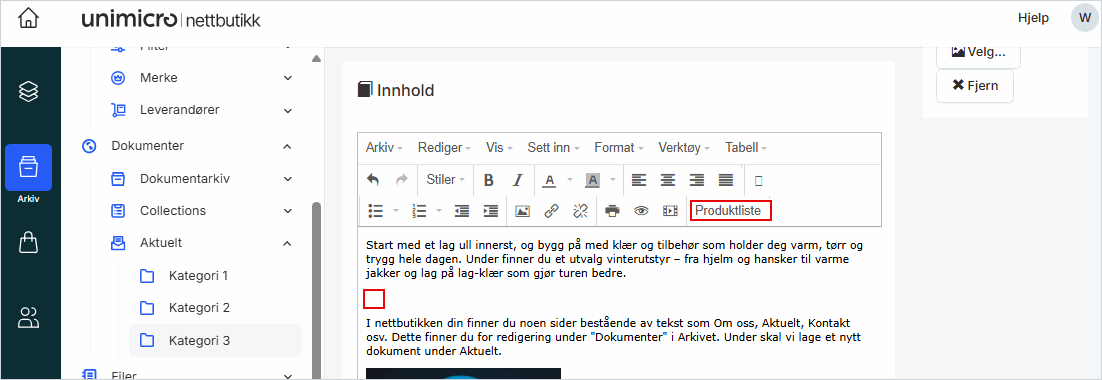Click the sidebar scrollbar up arrow
The width and height of the screenshot is (1102, 380).
[316, 58]
